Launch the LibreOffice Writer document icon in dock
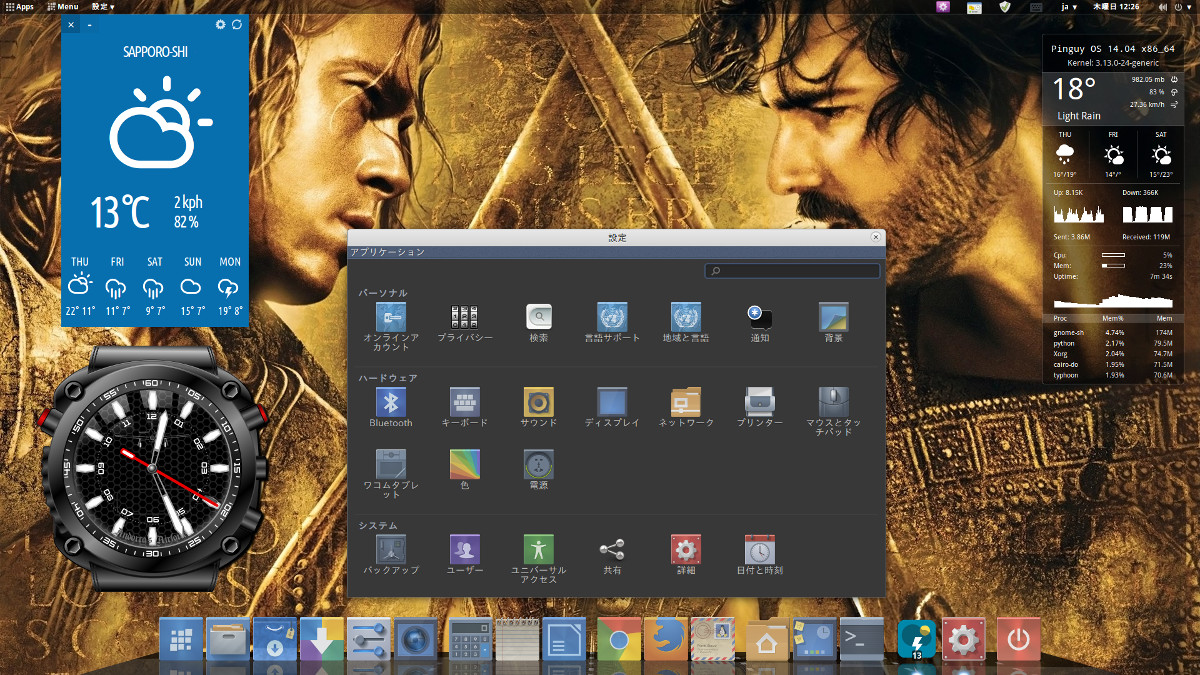1200x675 pixels. [x=563, y=641]
